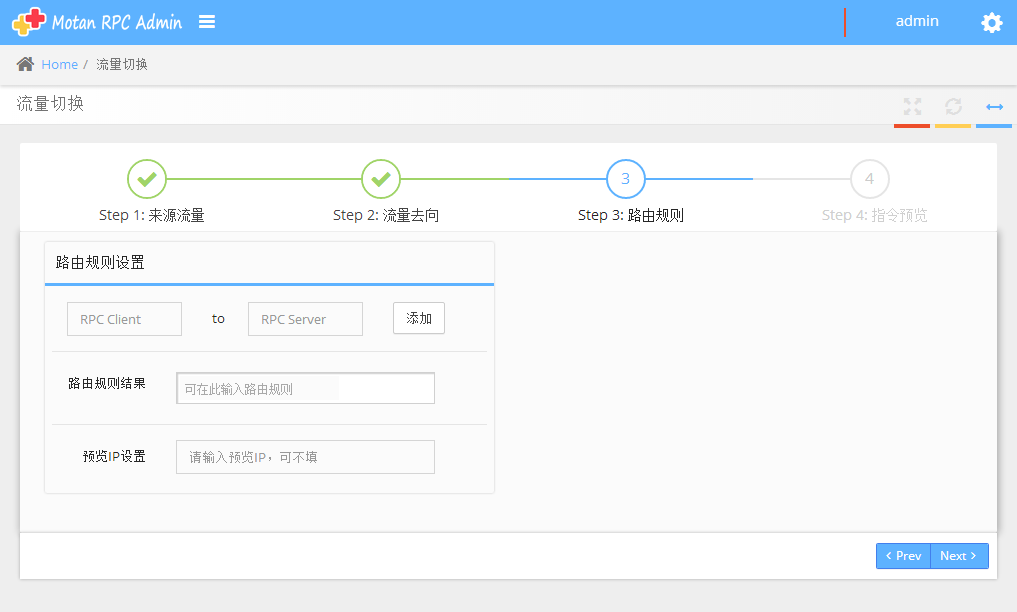Open the settings gear icon

[991, 23]
